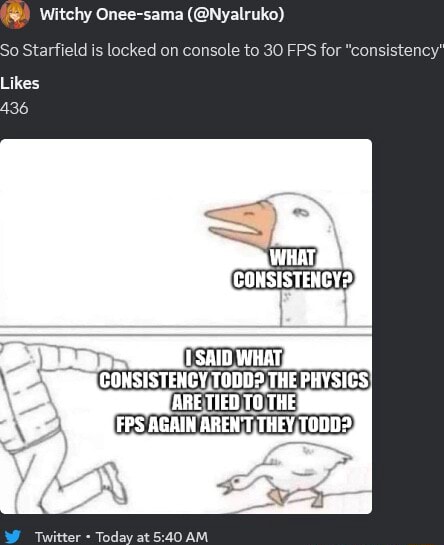This screenshot has width=444, height=545.
Task: Click the "Likes" field heading
Action: click(20, 83)
